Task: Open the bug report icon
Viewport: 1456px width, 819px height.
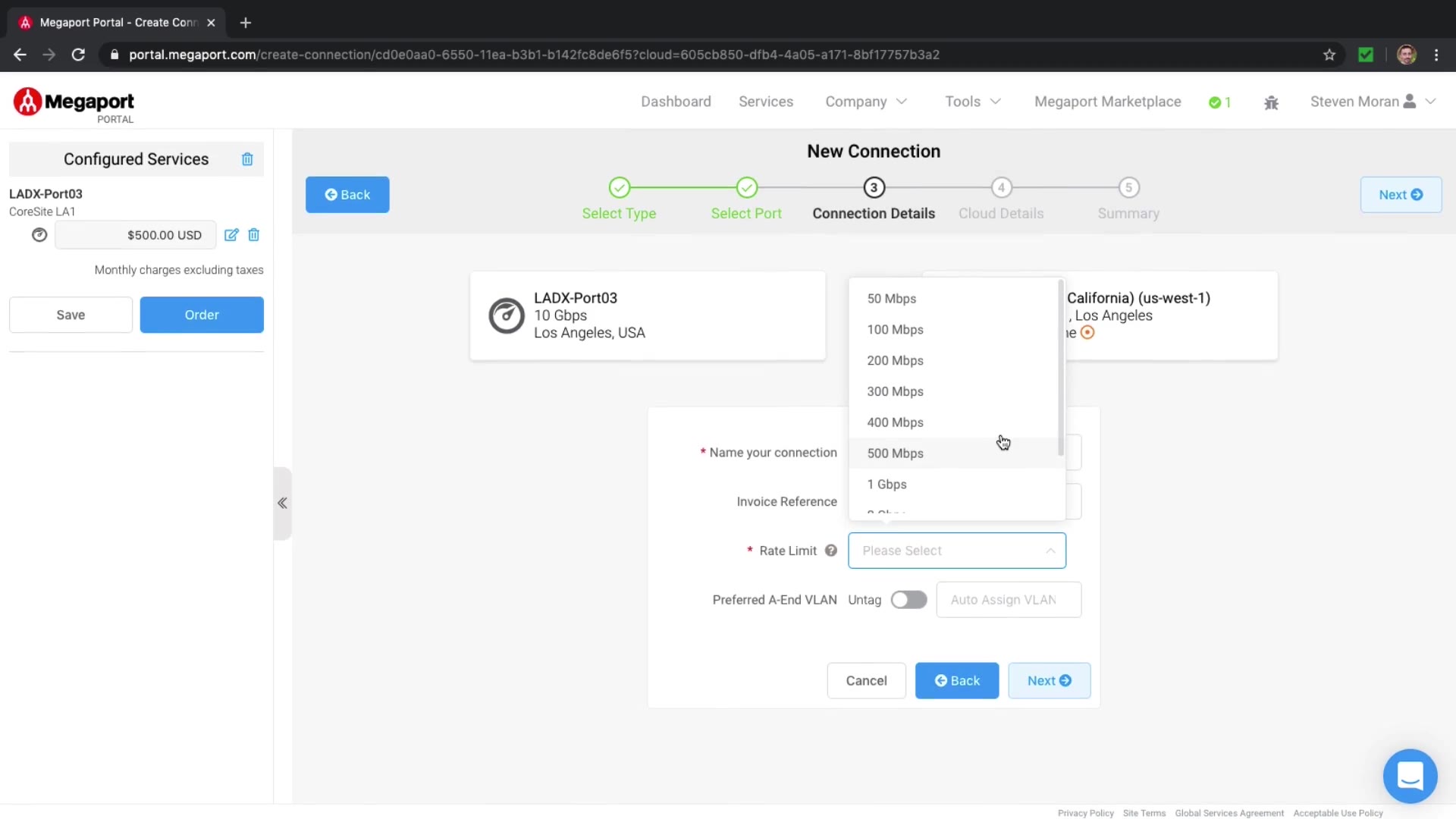Action: [1272, 102]
